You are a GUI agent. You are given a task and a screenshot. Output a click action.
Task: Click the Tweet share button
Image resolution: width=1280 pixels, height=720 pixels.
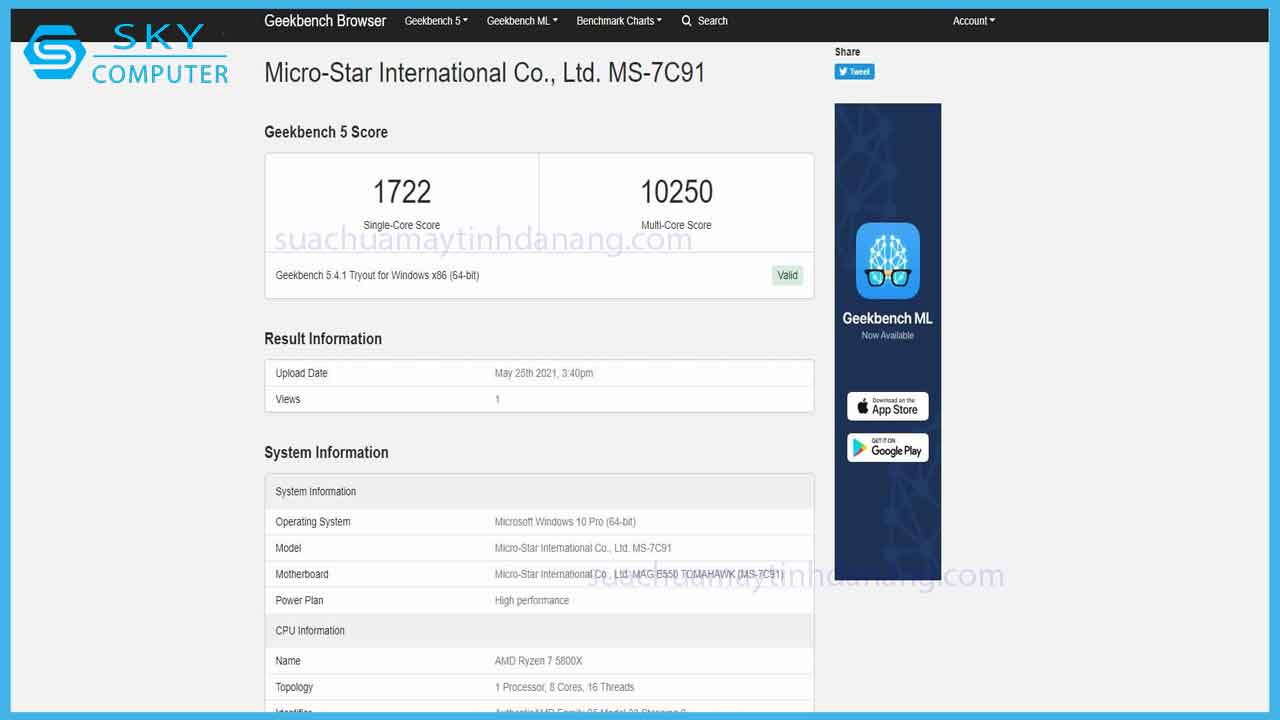pos(854,72)
